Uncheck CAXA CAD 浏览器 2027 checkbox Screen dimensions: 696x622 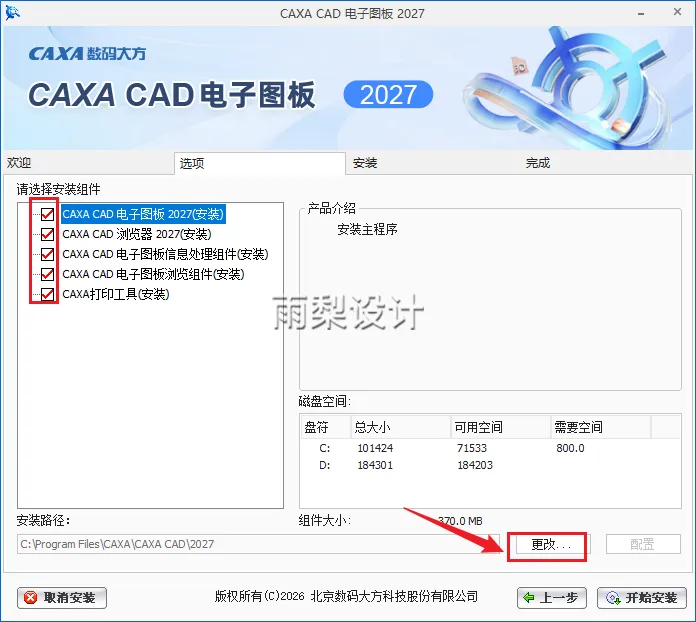47,234
